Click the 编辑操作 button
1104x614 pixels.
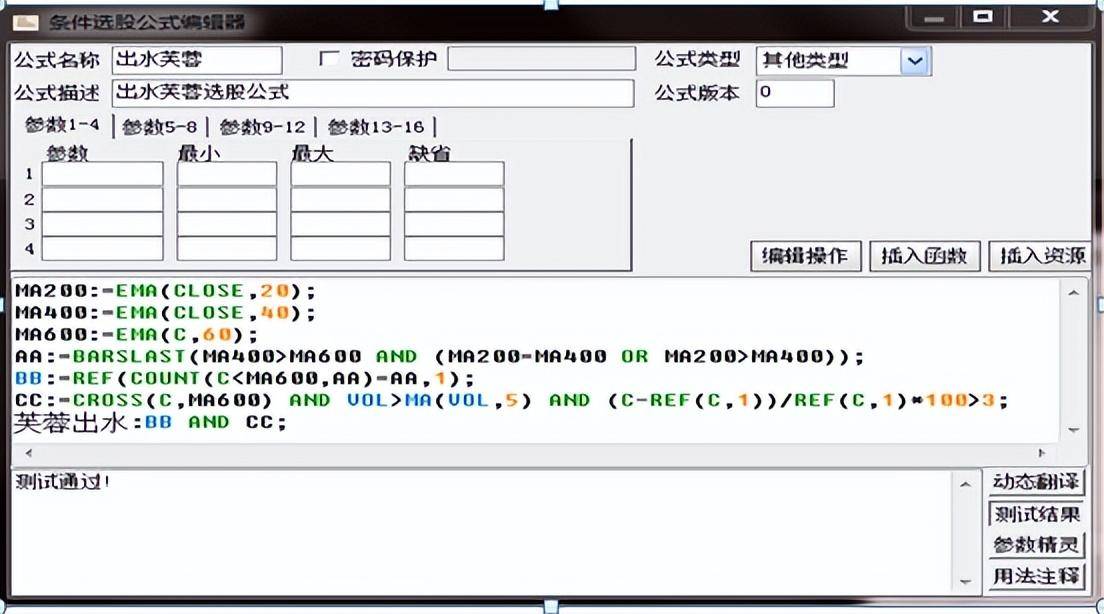[x=805, y=256]
